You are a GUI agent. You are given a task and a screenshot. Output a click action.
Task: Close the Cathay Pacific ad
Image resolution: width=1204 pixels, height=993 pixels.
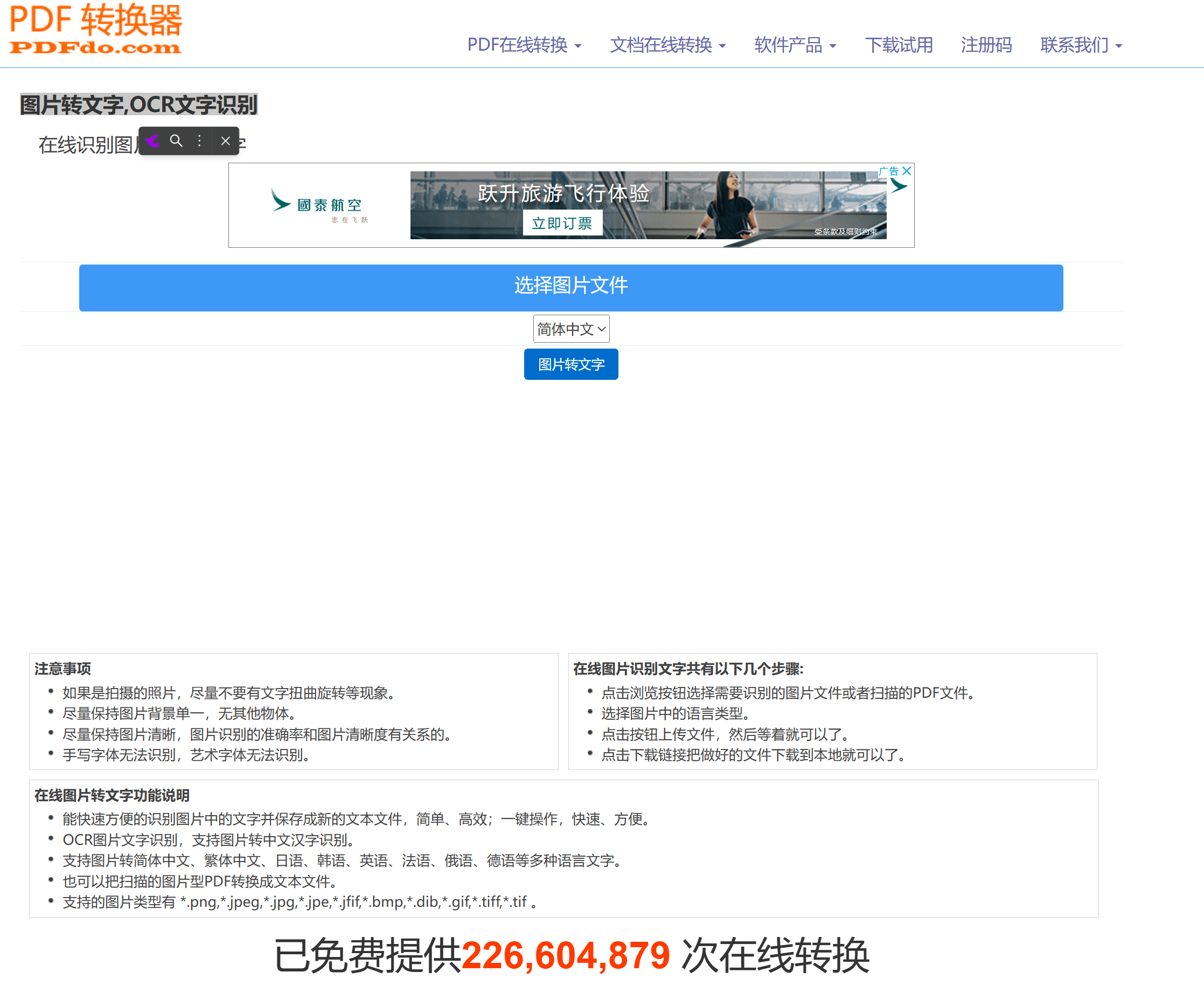point(907,171)
